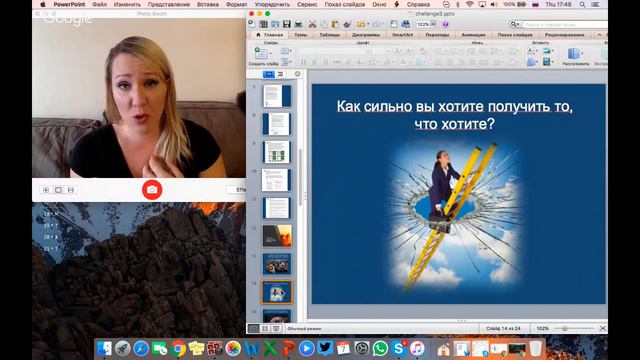Open the Формат menu

point(237,4)
